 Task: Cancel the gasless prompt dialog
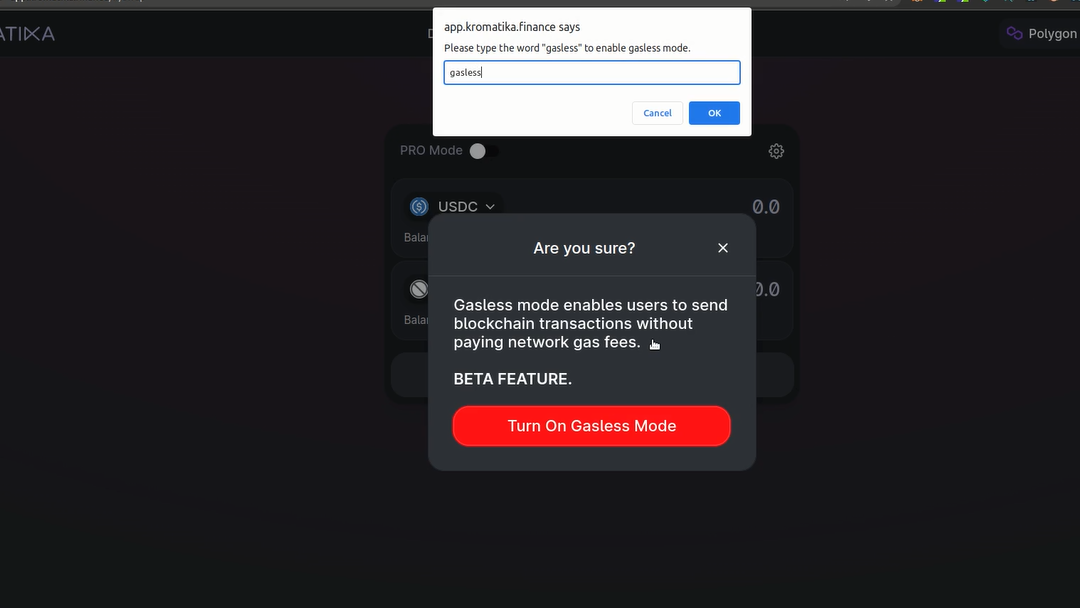point(657,113)
